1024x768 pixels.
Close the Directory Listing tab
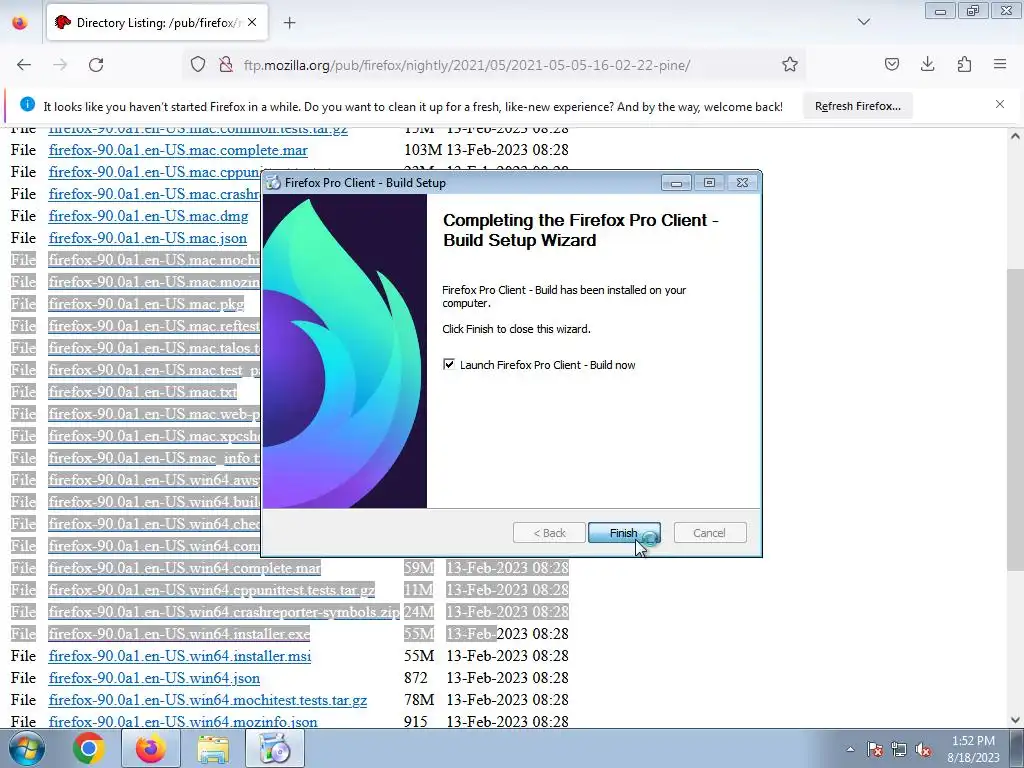point(252,22)
